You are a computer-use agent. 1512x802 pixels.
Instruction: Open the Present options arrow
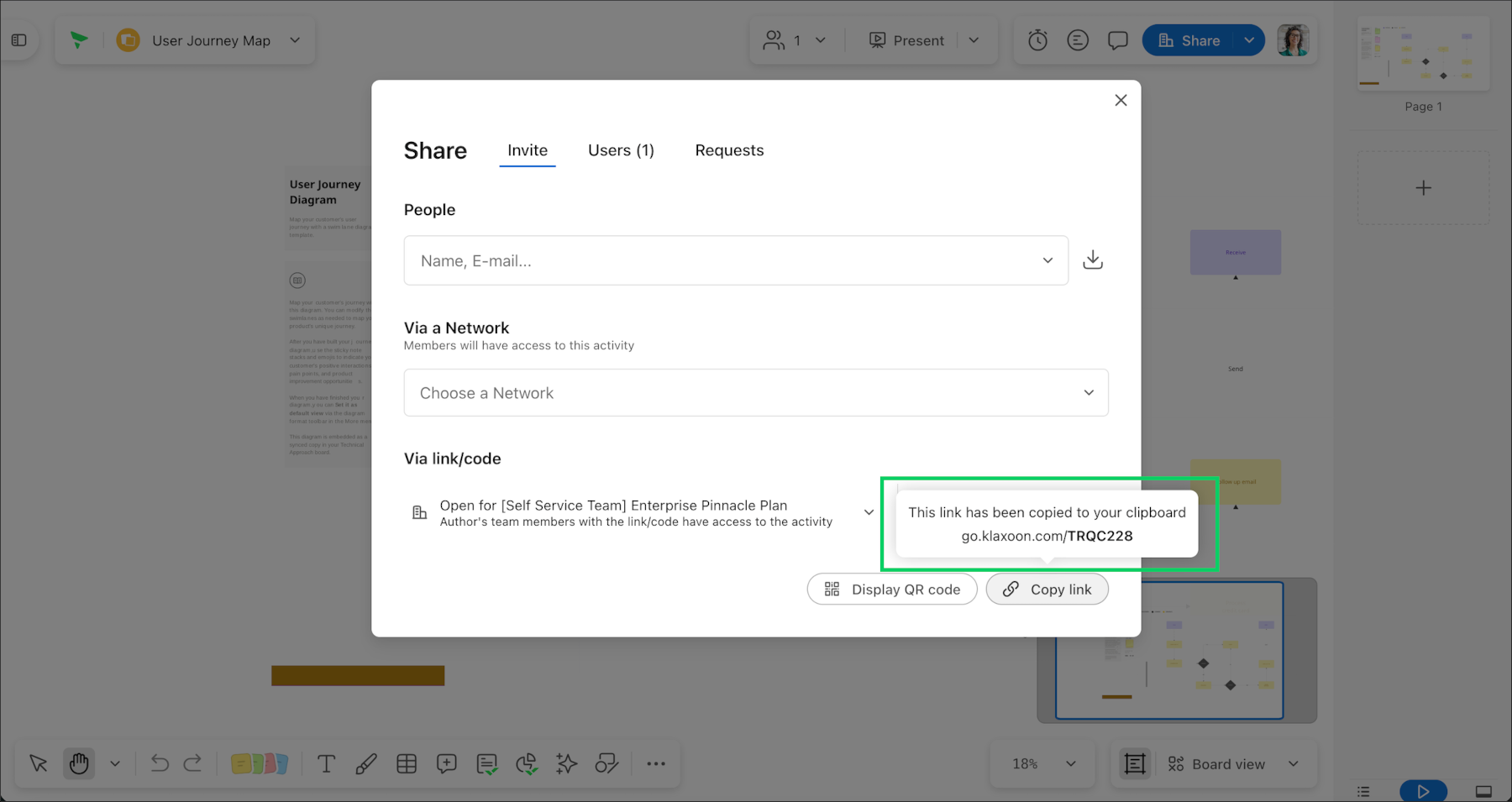pos(974,40)
